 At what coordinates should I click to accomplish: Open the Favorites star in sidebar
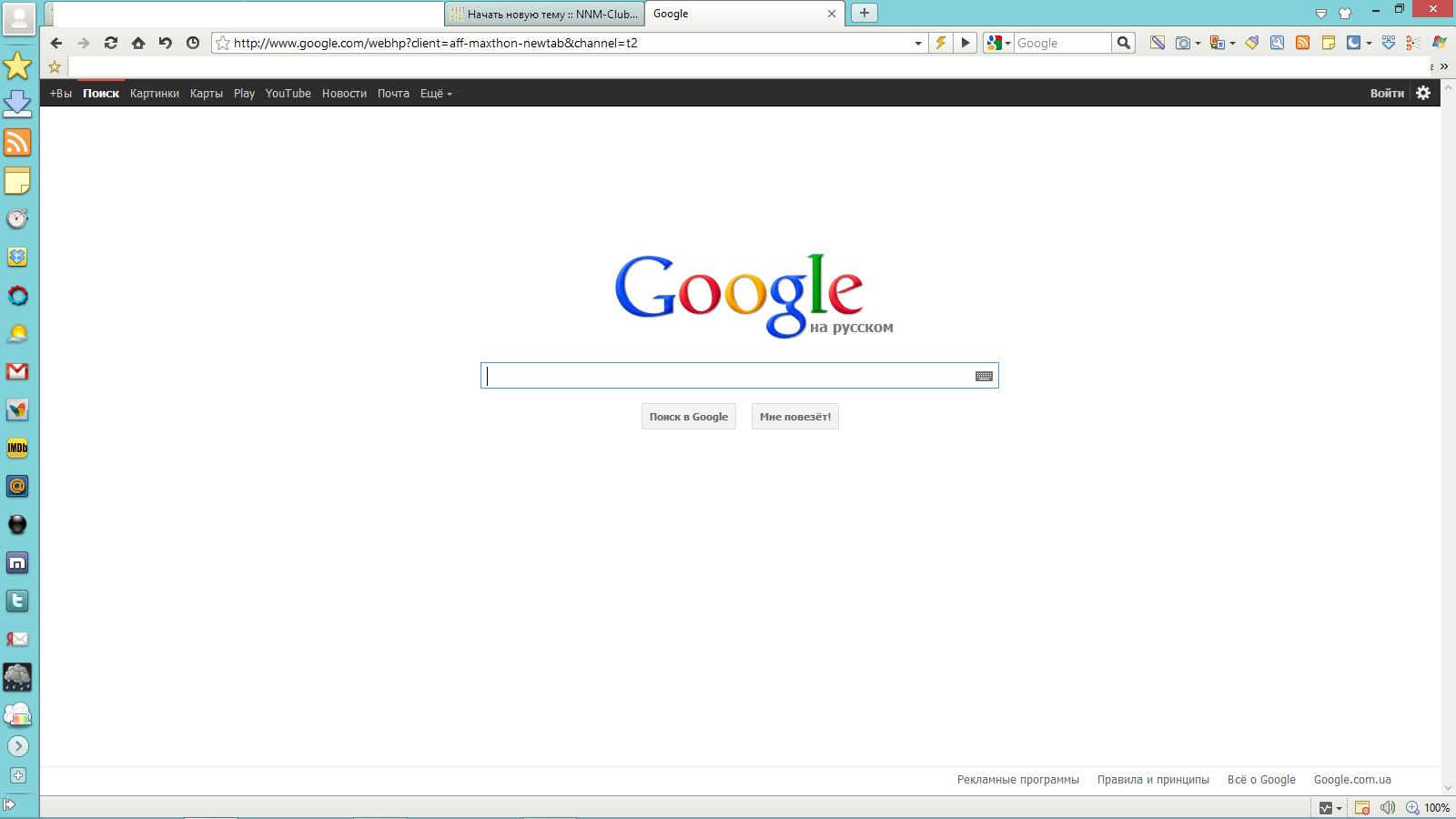(17, 66)
